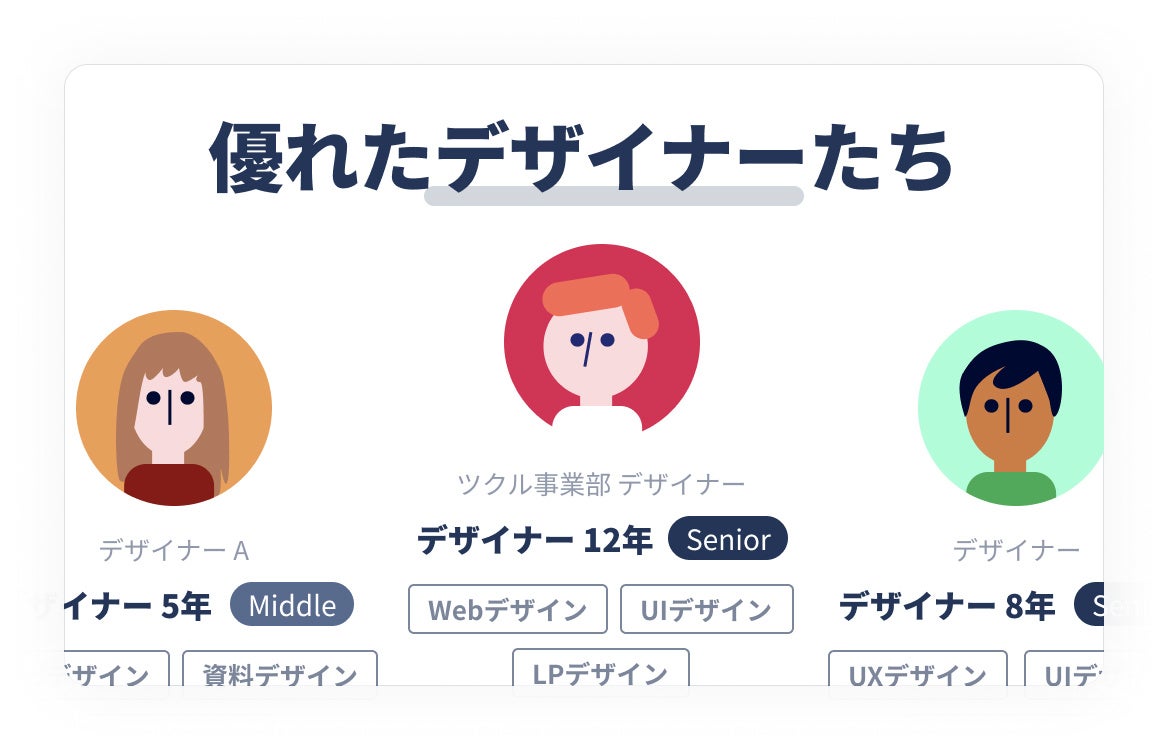Click the Middle experience badge
The image size is (1168, 750).
(x=292, y=605)
